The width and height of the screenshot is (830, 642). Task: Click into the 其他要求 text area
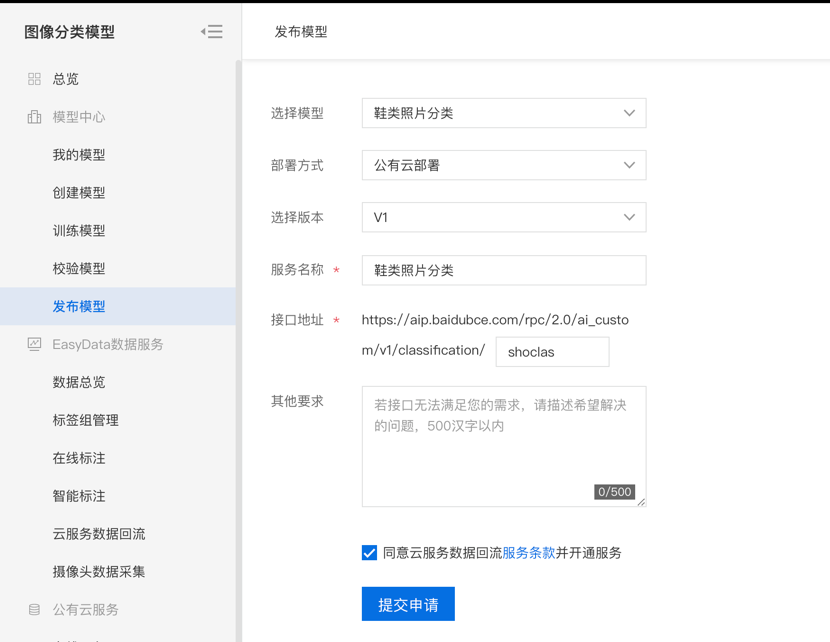coord(503,446)
